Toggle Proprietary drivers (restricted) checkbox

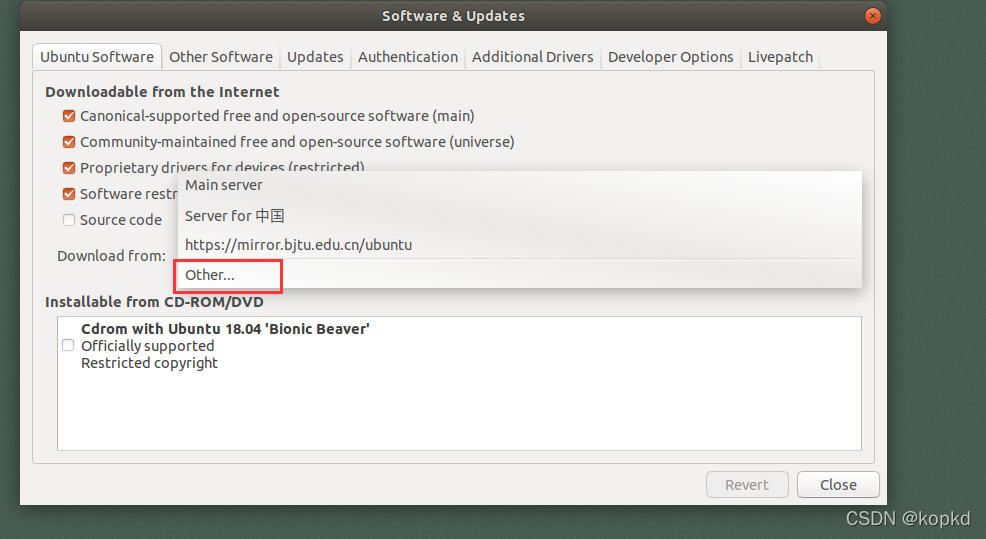click(x=69, y=168)
